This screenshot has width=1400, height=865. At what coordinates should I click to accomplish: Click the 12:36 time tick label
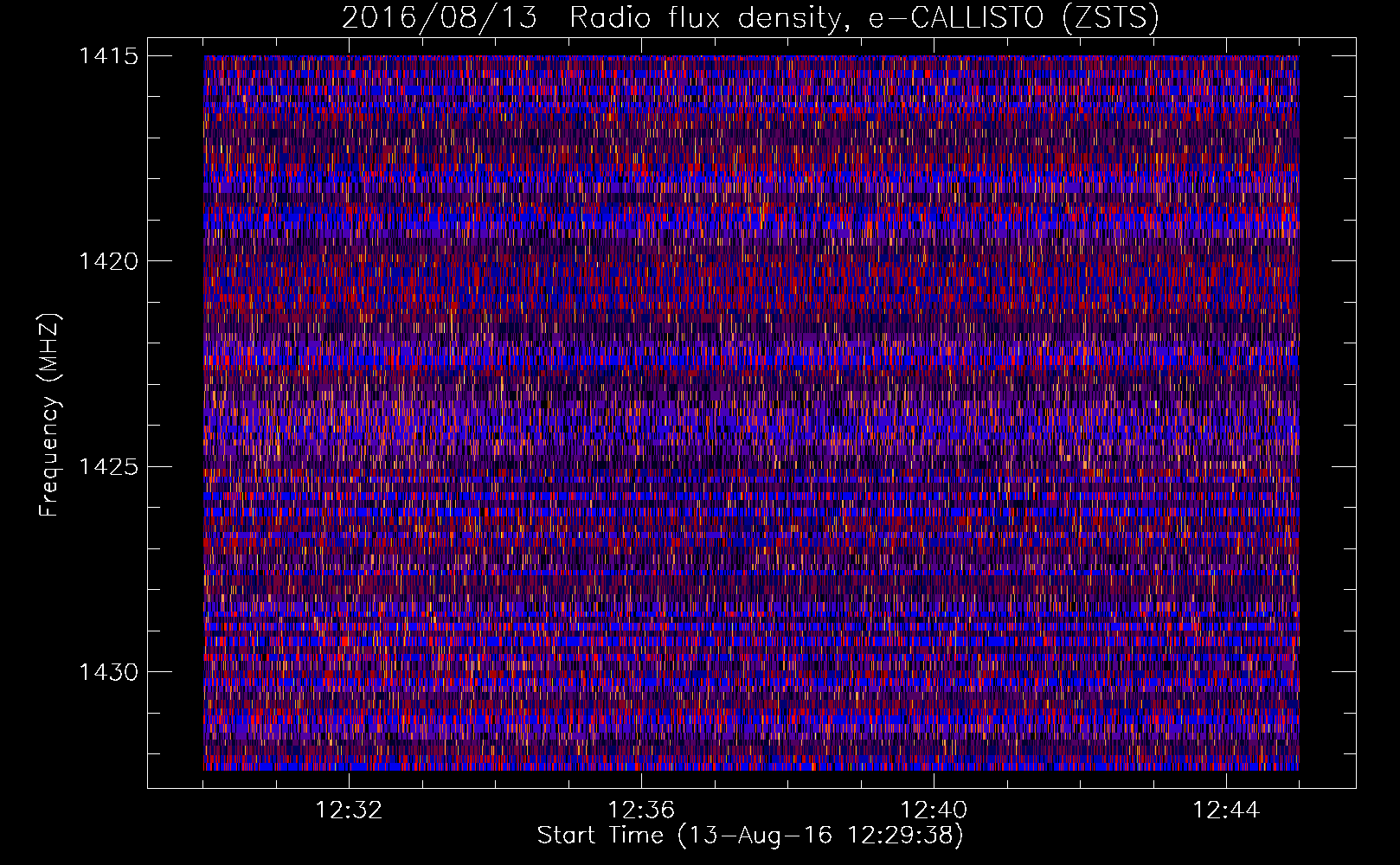pyautogui.click(x=641, y=811)
